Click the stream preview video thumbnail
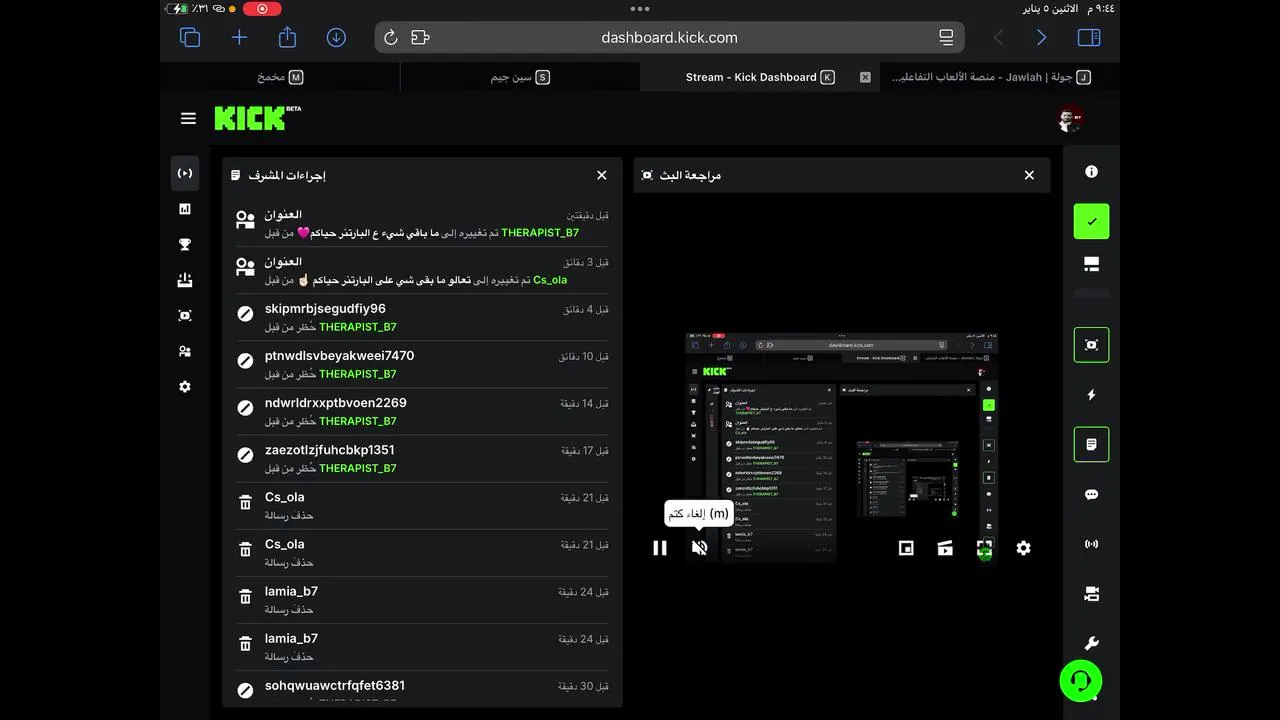The height and width of the screenshot is (720, 1280). [x=842, y=447]
